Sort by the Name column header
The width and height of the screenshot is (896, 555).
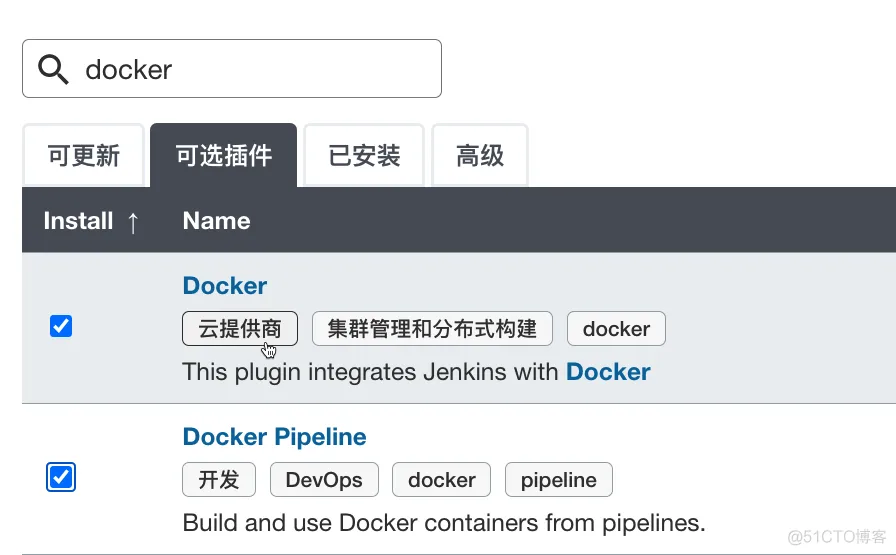[216, 221]
